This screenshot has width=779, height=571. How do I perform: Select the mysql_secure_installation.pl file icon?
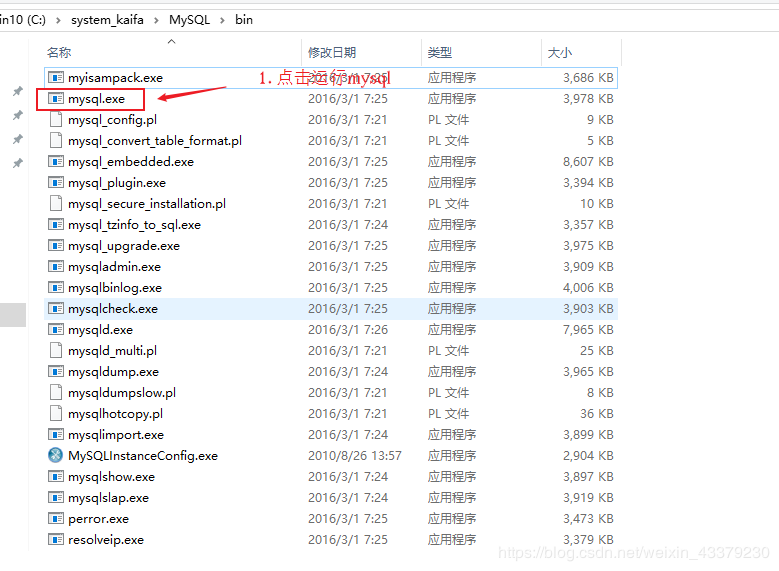pos(56,204)
